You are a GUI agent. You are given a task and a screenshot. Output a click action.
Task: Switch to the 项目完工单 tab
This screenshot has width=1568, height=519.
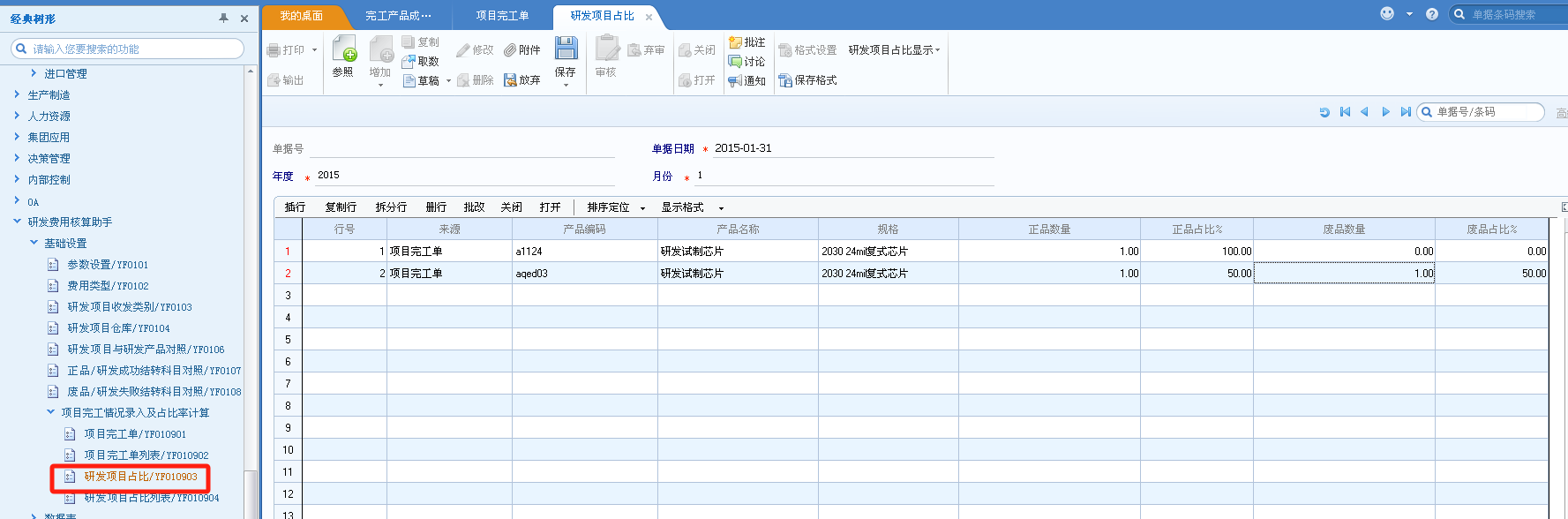[x=502, y=16]
